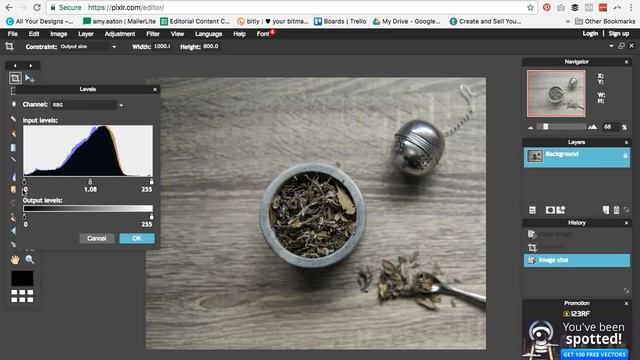
Task: Click the crop icon in options bar
Action: [9, 47]
